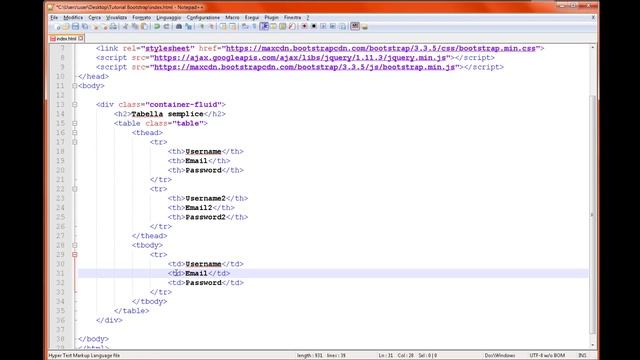This screenshot has height=360, width=640.
Task: Open the File menu
Action: (54, 18)
